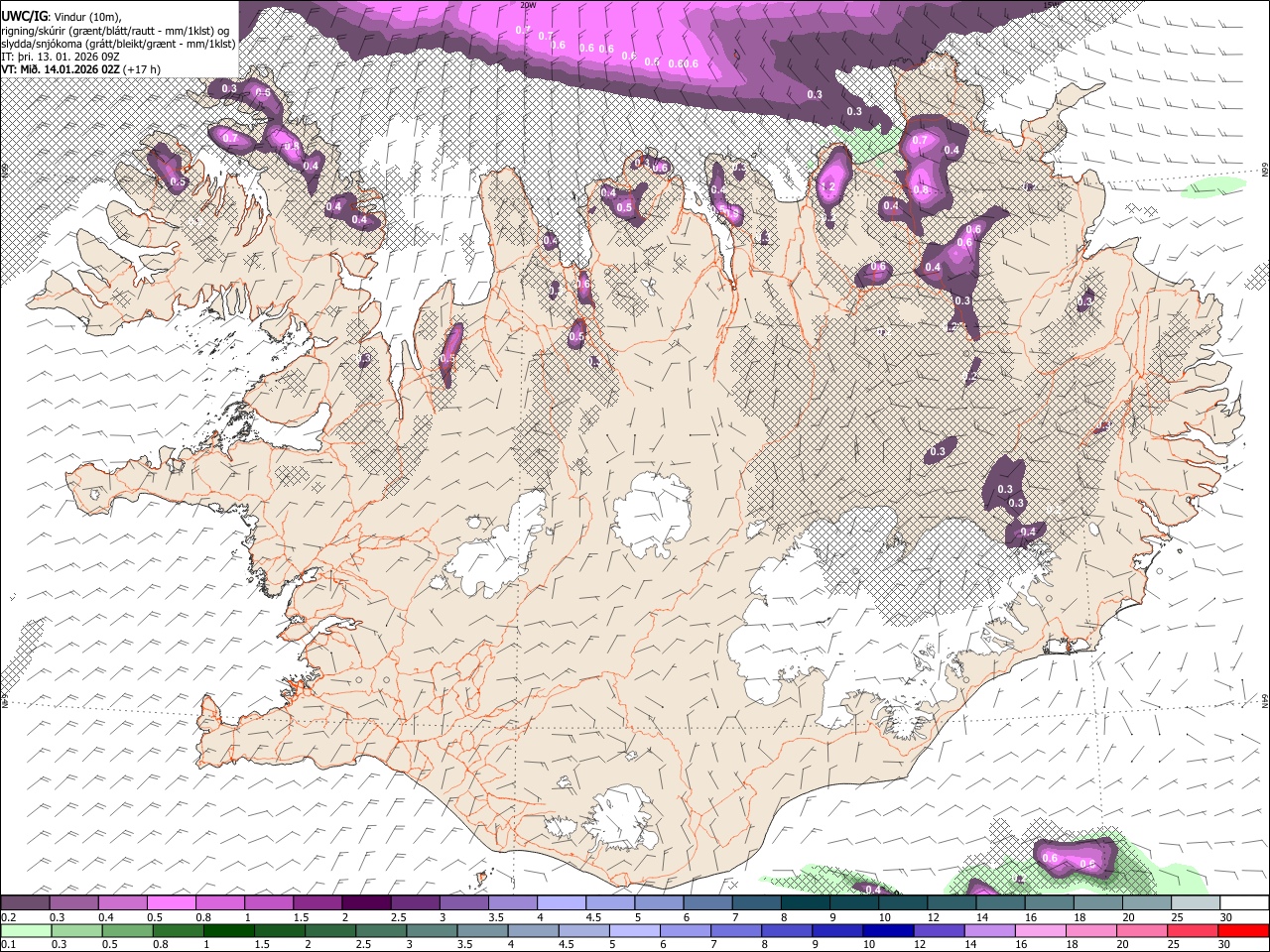
Task: Select the darkest purple swatch labeled 2 in top legend row
Action: [366, 902]
